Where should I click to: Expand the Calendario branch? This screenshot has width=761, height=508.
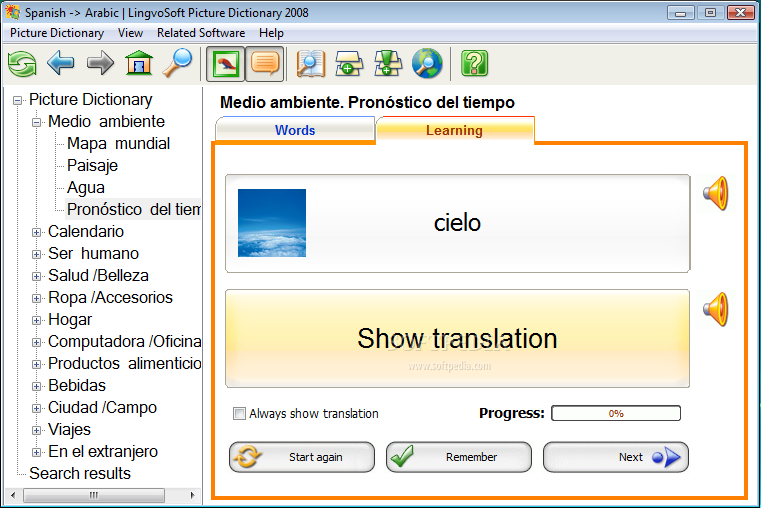(x=36, y=232)
